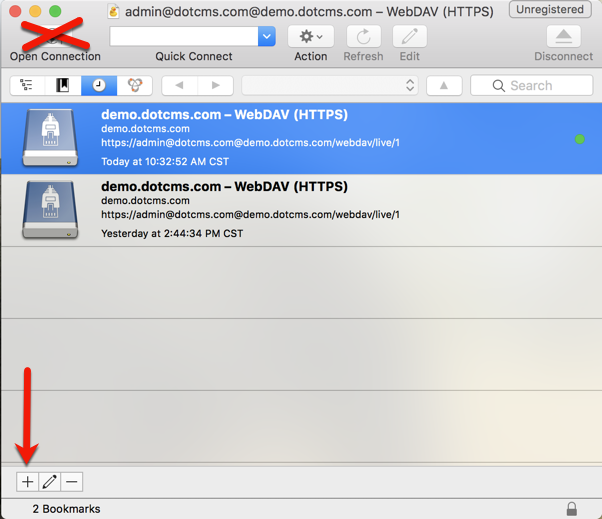Switch to the browser outline view

coord(27,86)
